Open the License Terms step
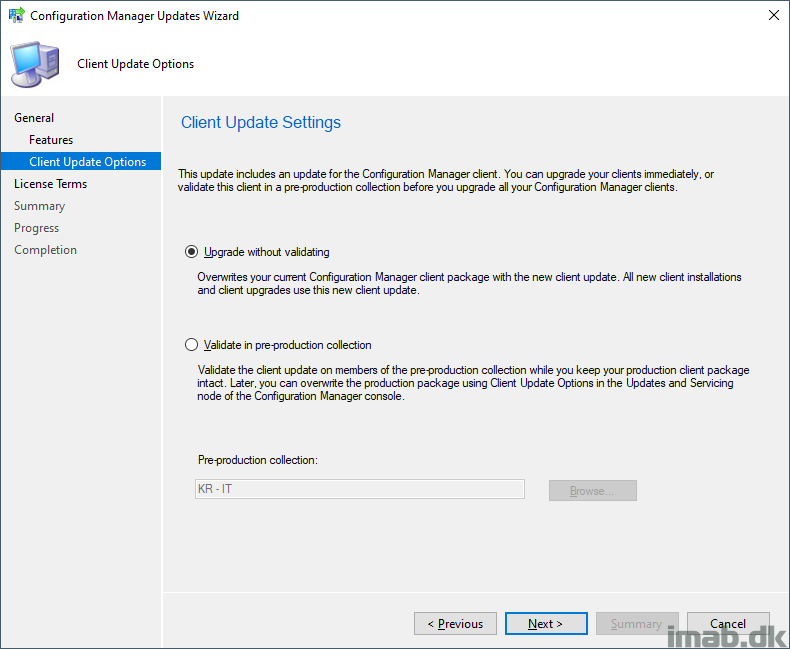This screenshot has height=649, width=790. 50,183
